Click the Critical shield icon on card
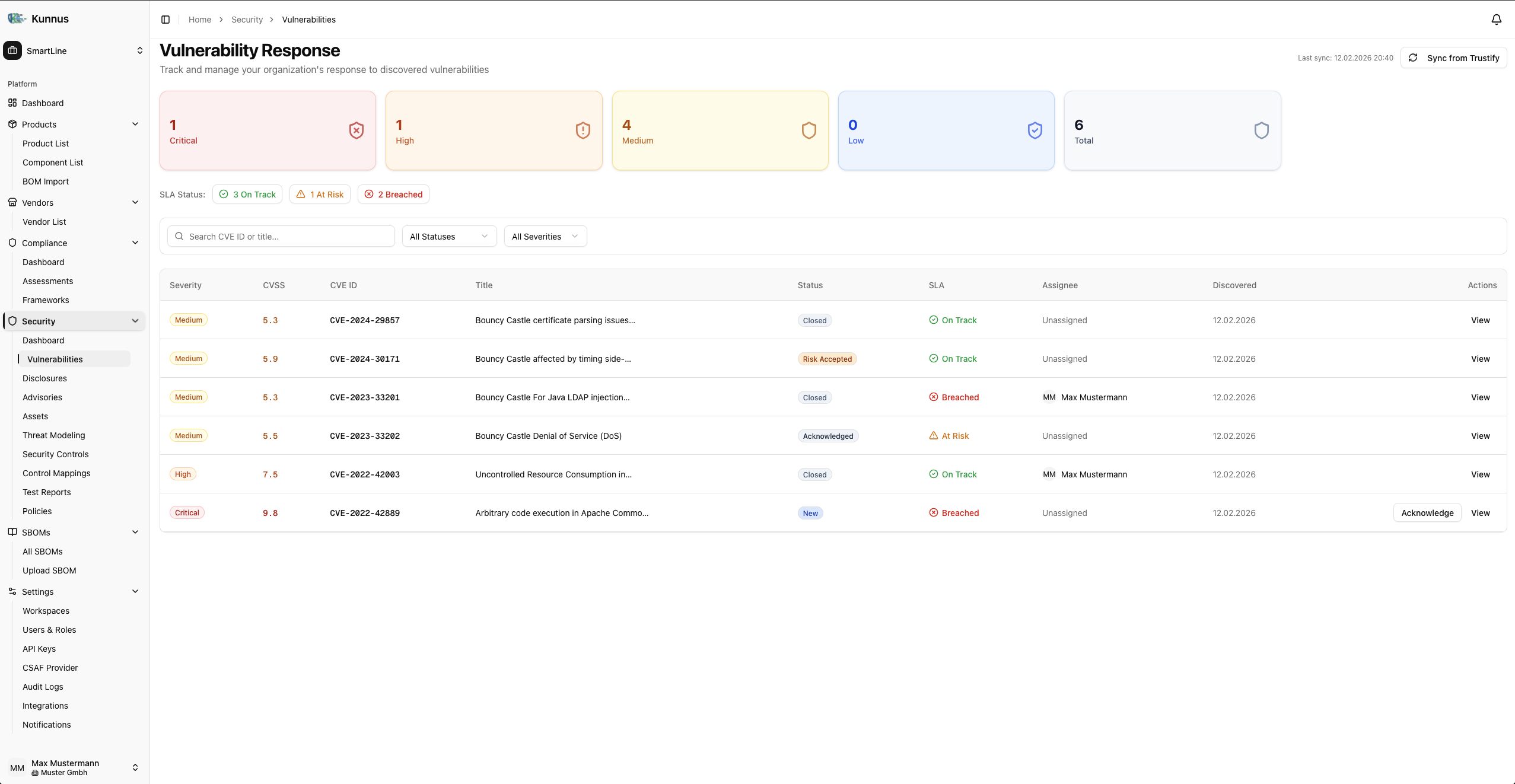1515x784 pixels. pyautogui.click(x=356, y=130)
